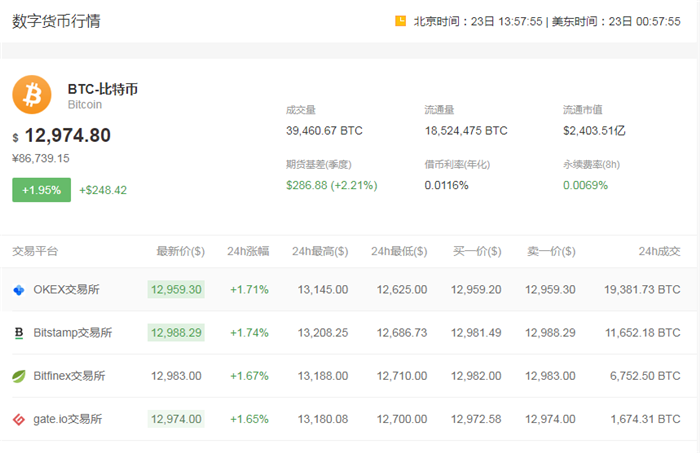Click OKEX 24h high 13,145.00
700x453 pixels.
[323, 290]
